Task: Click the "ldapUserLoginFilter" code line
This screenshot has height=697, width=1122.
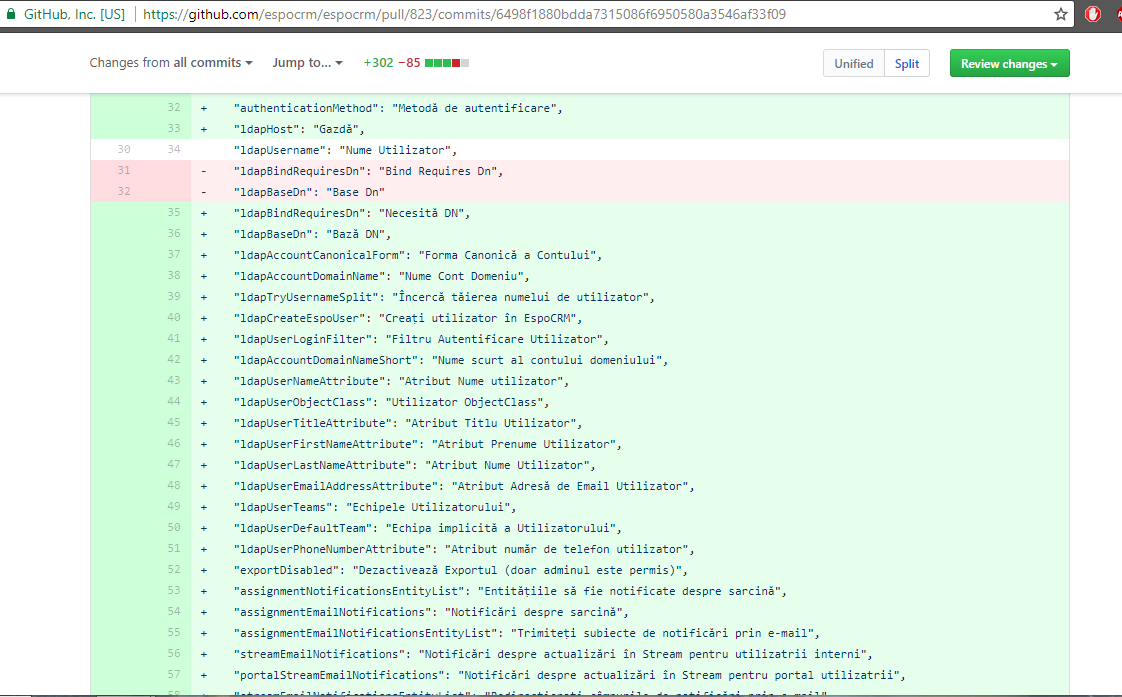Action: point(421,338)
